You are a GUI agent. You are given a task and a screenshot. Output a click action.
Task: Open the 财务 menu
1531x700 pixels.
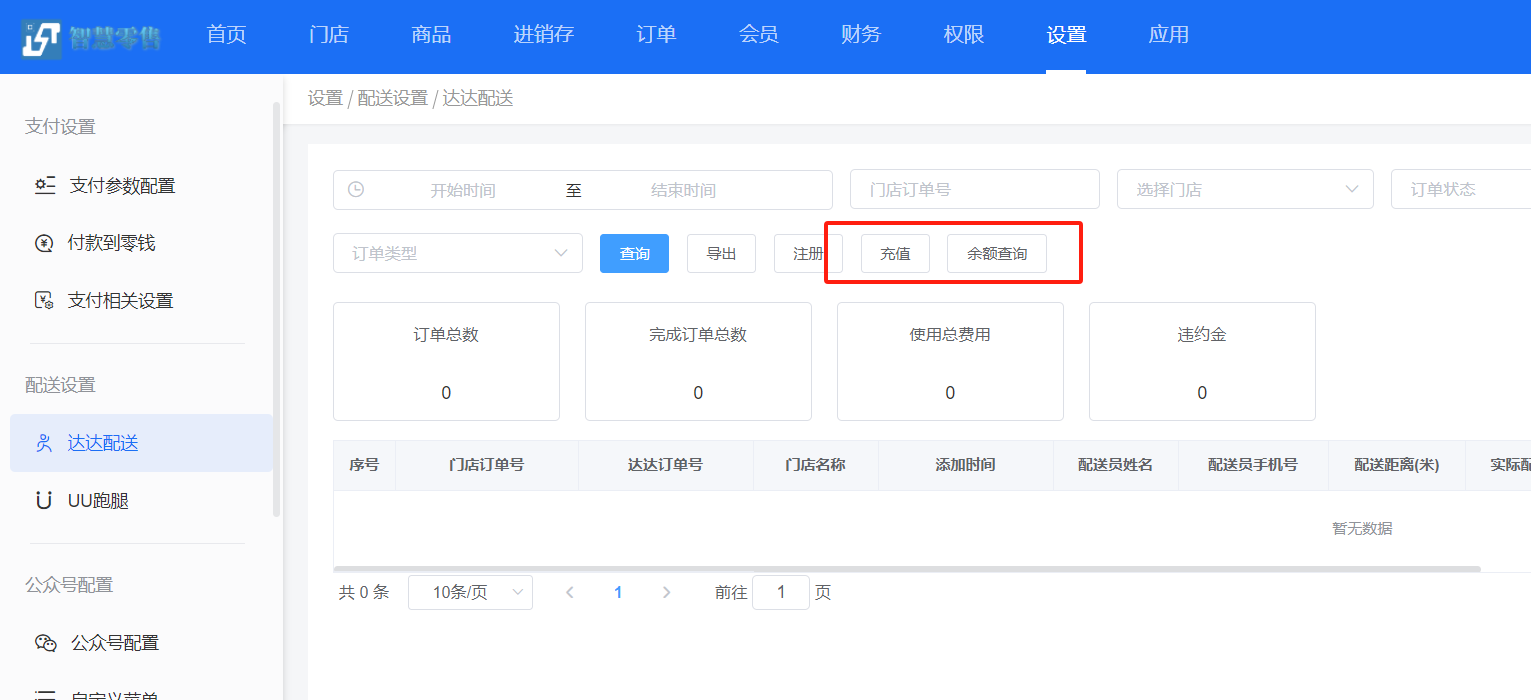click(x=862, y=35)
